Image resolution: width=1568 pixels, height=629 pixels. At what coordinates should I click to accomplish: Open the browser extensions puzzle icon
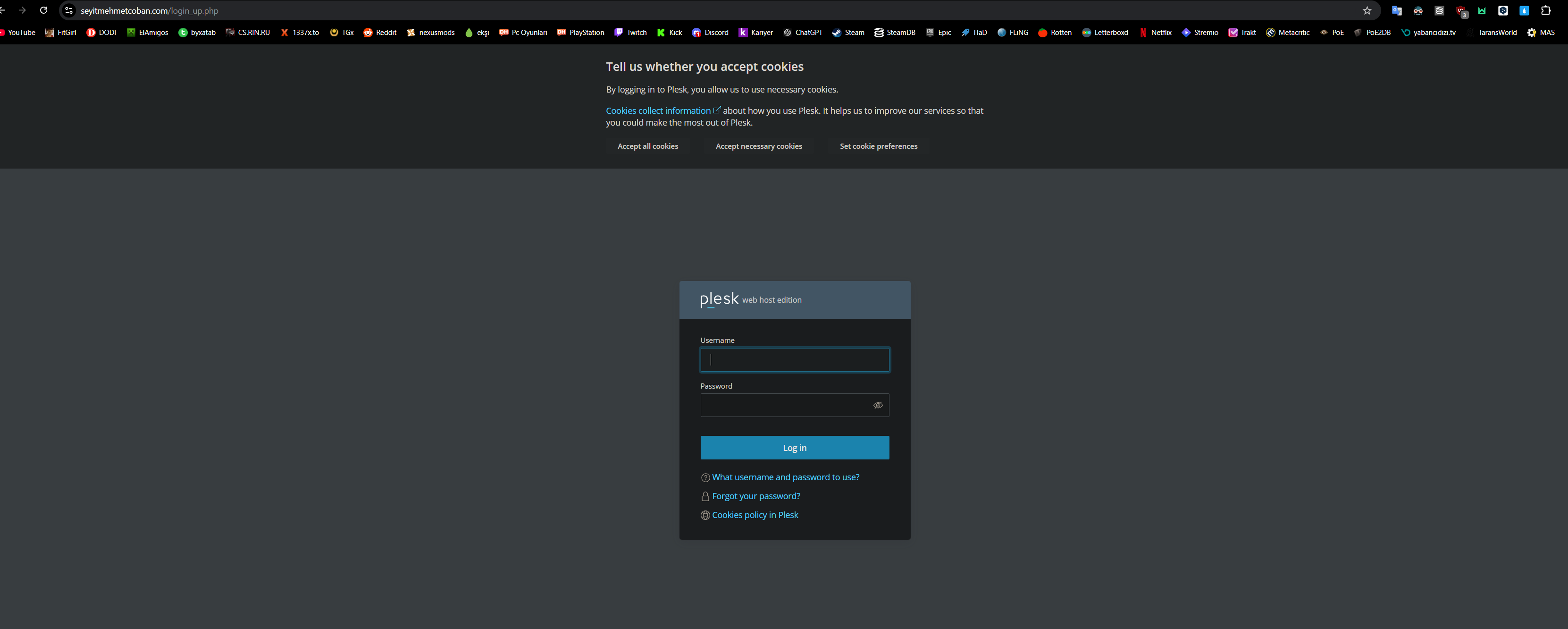[x=1545, y=10]
